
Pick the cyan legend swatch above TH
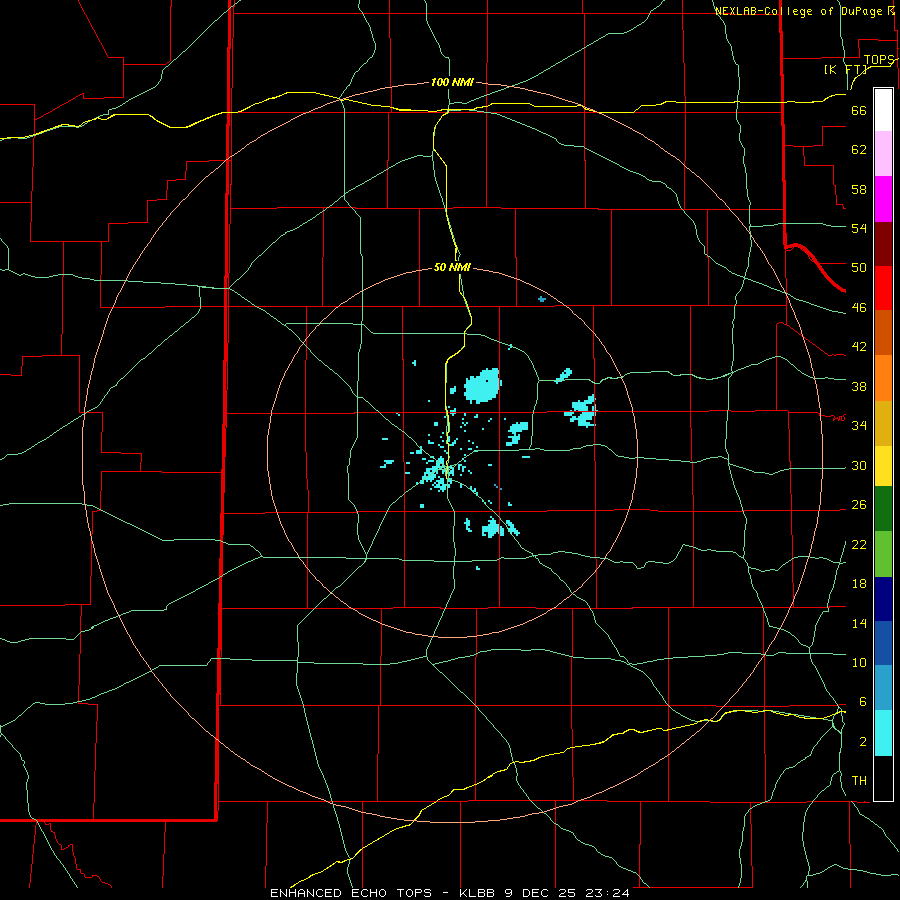883,734
